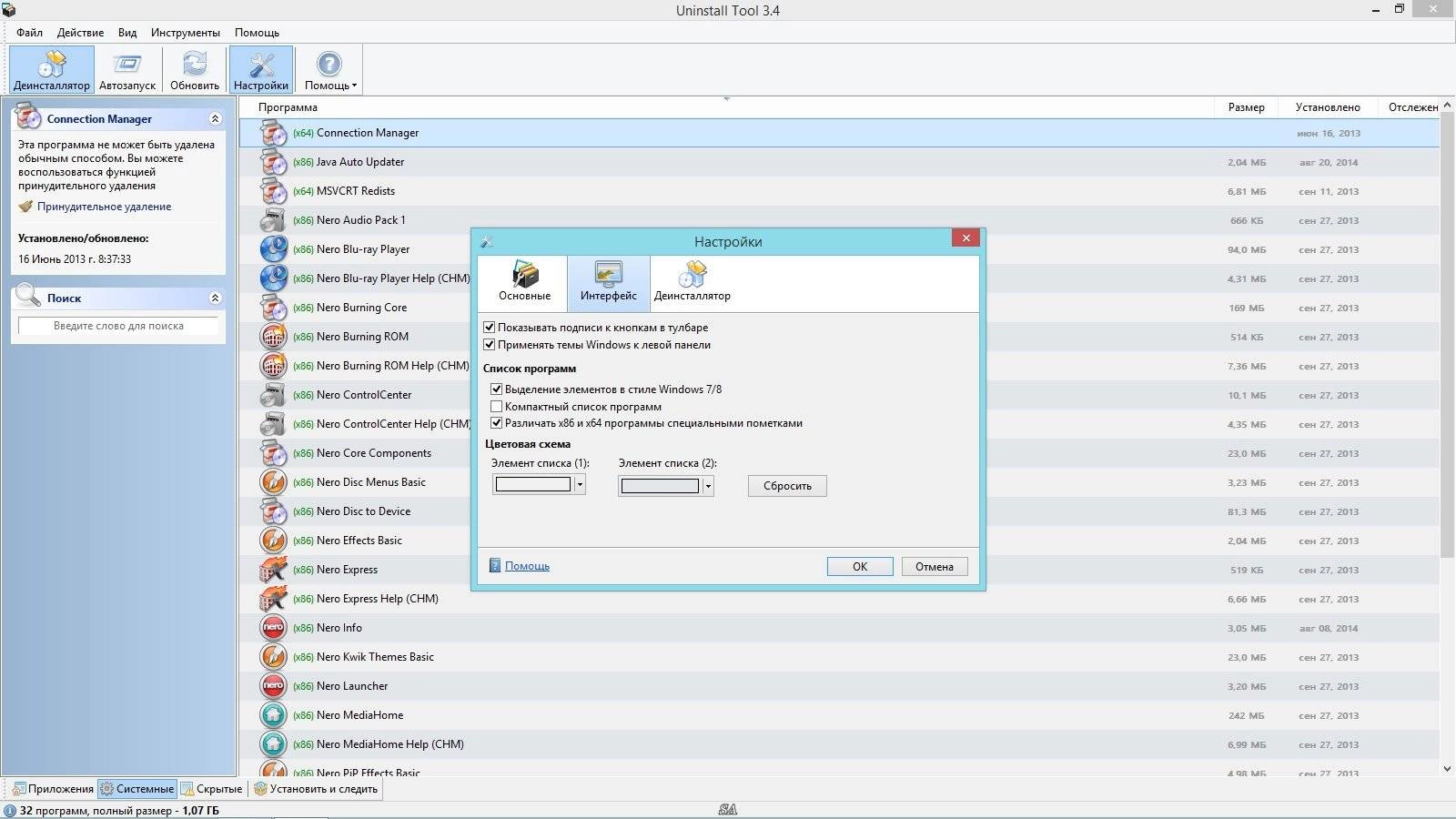Select Nero Info icon in list
This screenshot has width=1456, height=819.
[273, 628]
